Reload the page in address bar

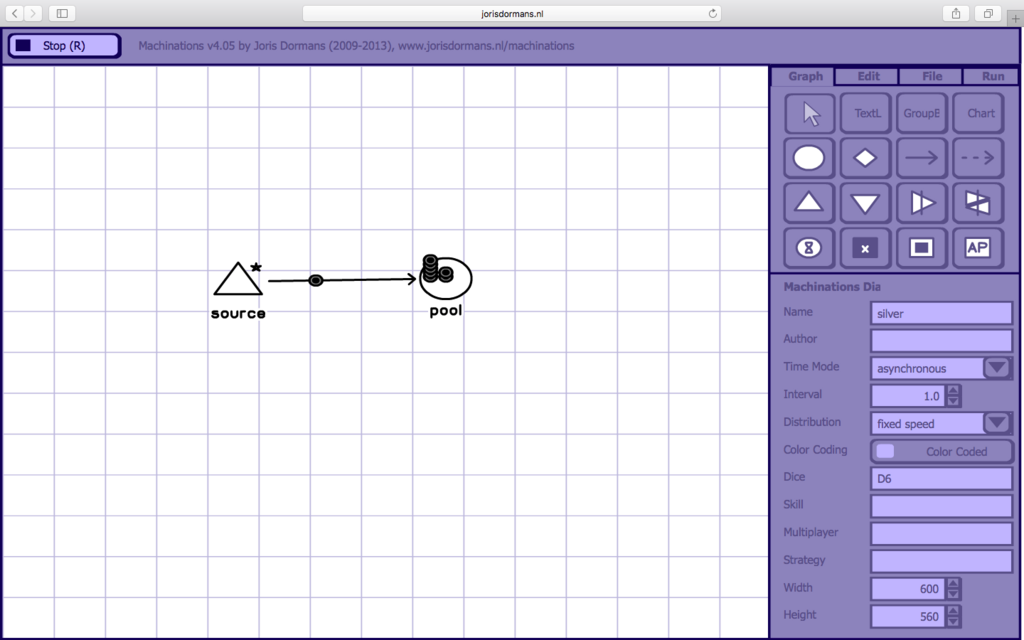[x=712, y=13]
